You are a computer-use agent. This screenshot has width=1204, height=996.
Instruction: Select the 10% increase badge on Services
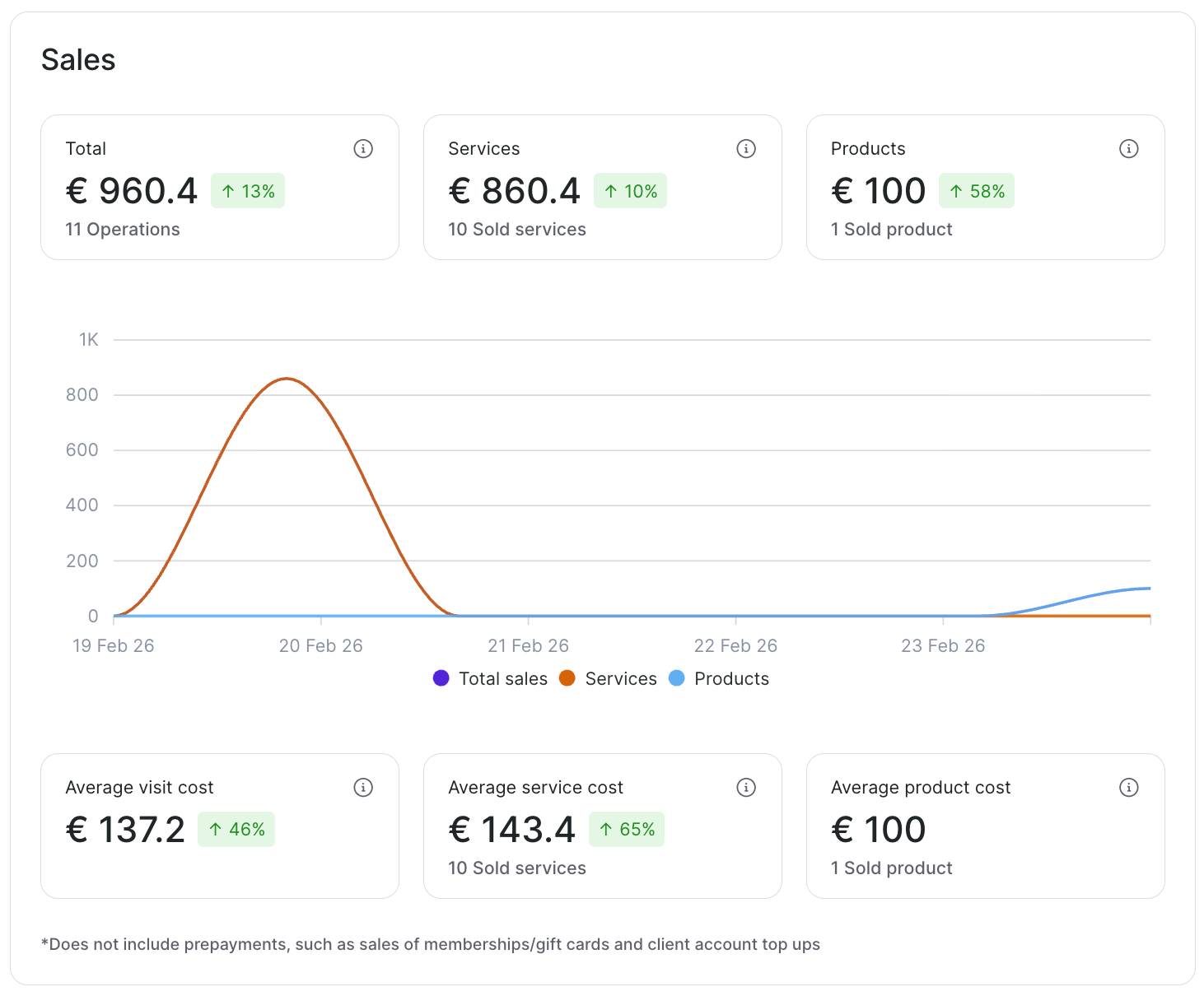(631, 191)
